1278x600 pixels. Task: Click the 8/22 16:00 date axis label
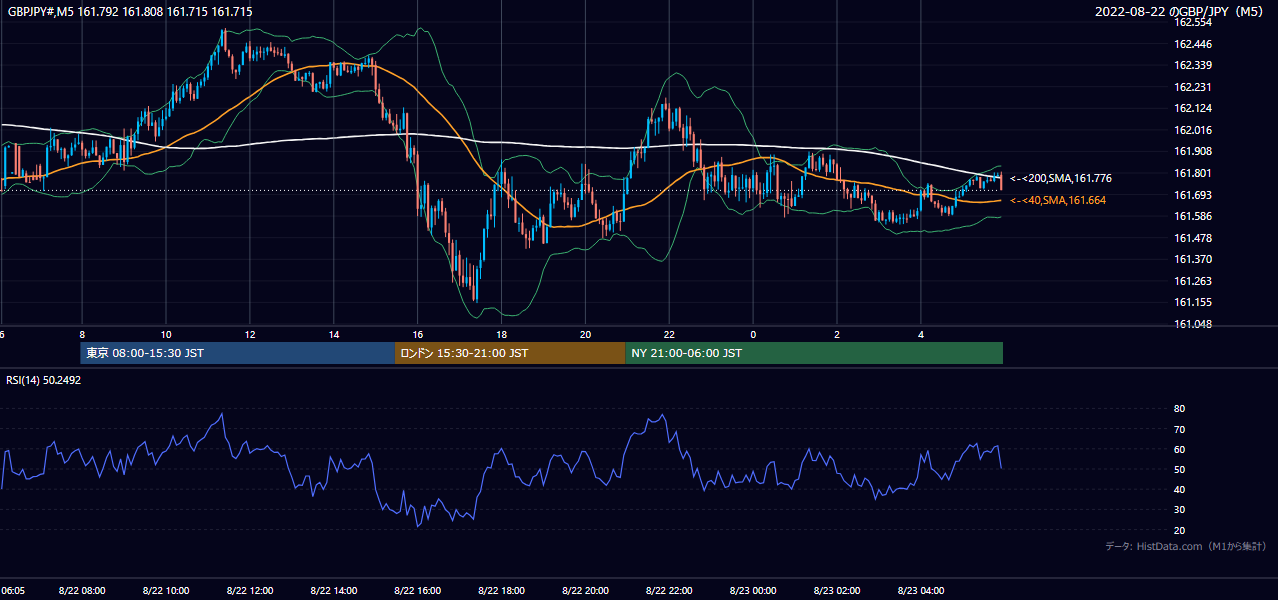(418, 591)
